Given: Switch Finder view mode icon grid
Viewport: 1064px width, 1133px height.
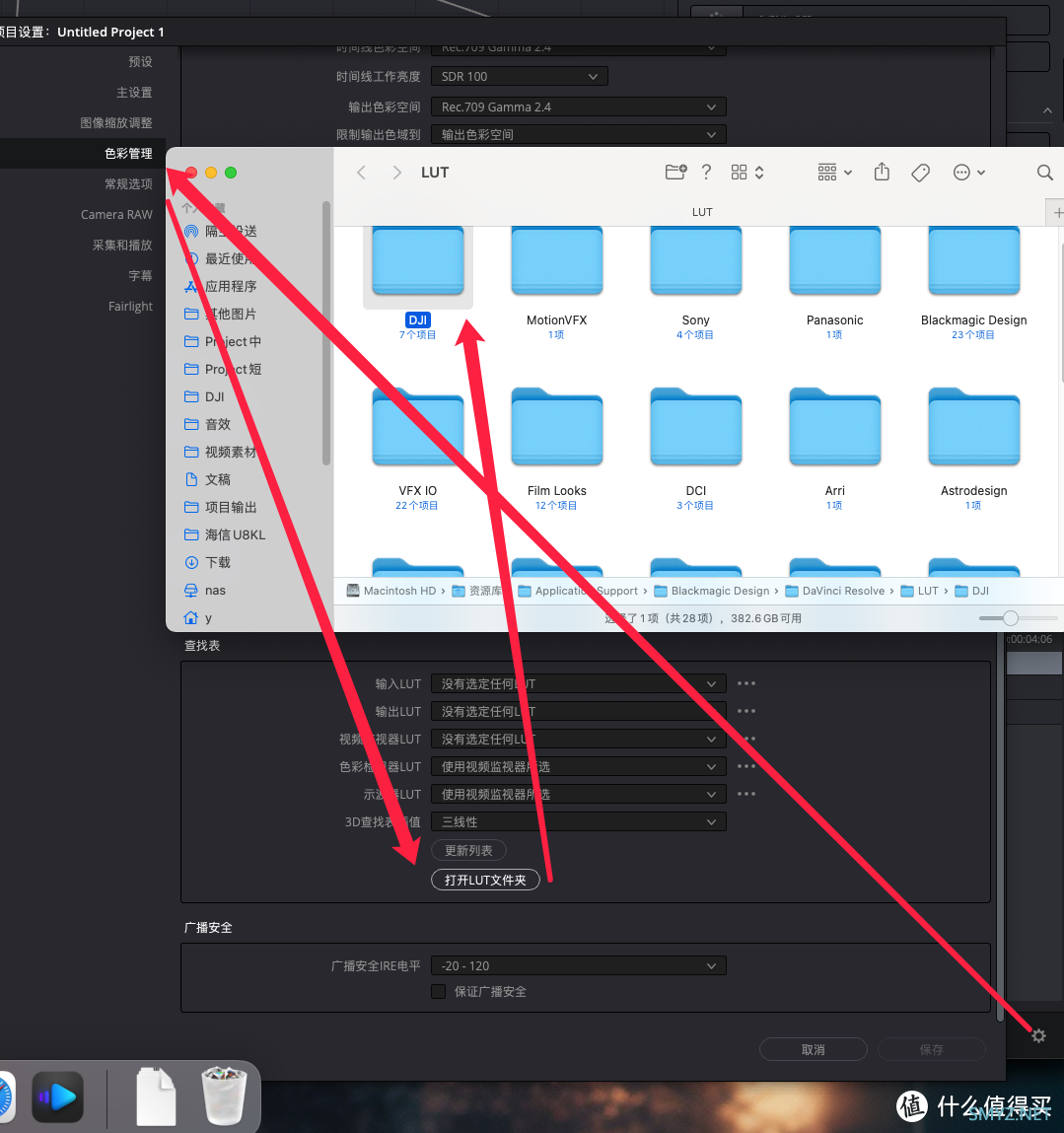Looking at the screenshot, I should click(746, 172).
